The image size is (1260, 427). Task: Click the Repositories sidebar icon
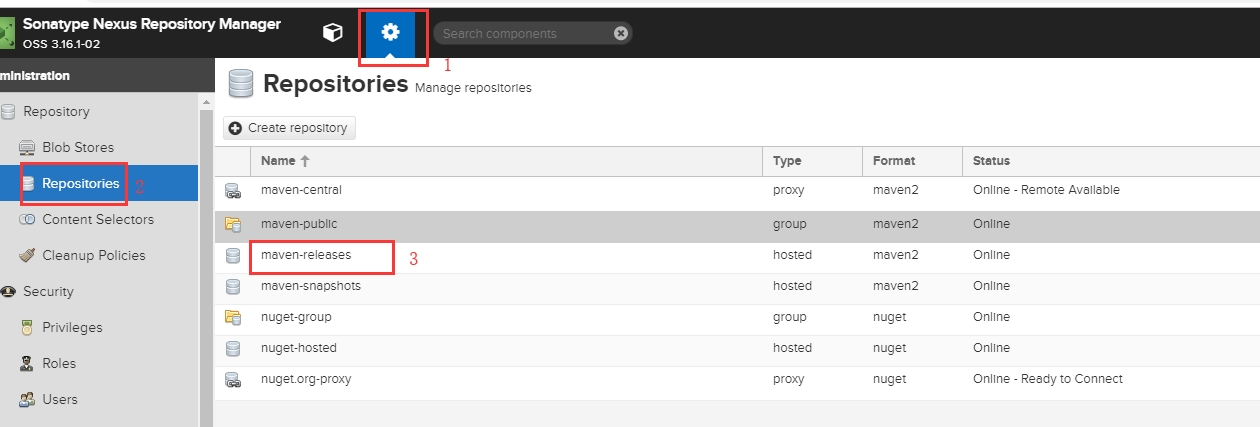tap(28, 183)
